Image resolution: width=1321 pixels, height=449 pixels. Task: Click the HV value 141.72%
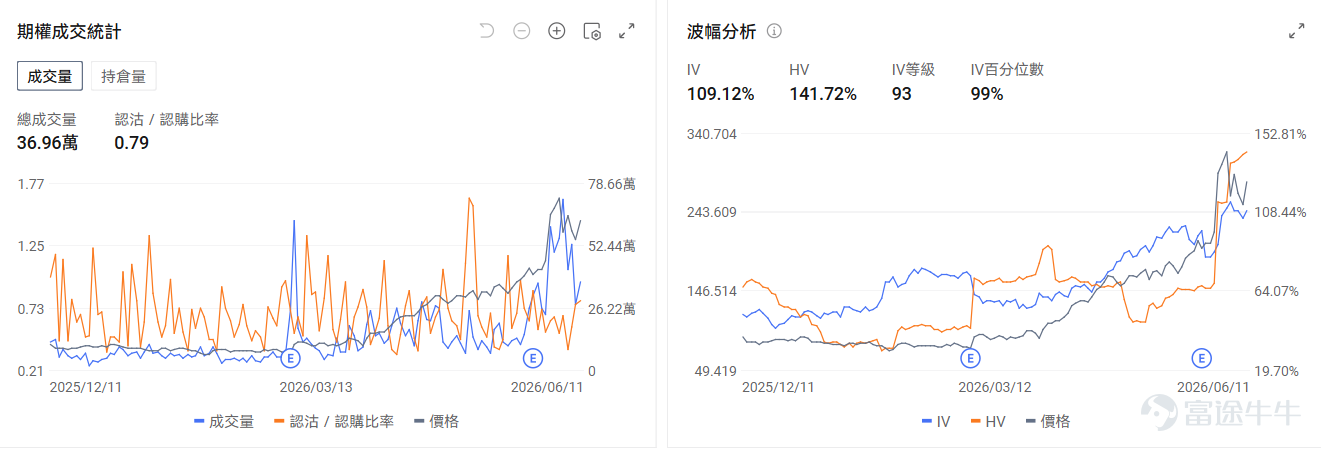[823, 94]
